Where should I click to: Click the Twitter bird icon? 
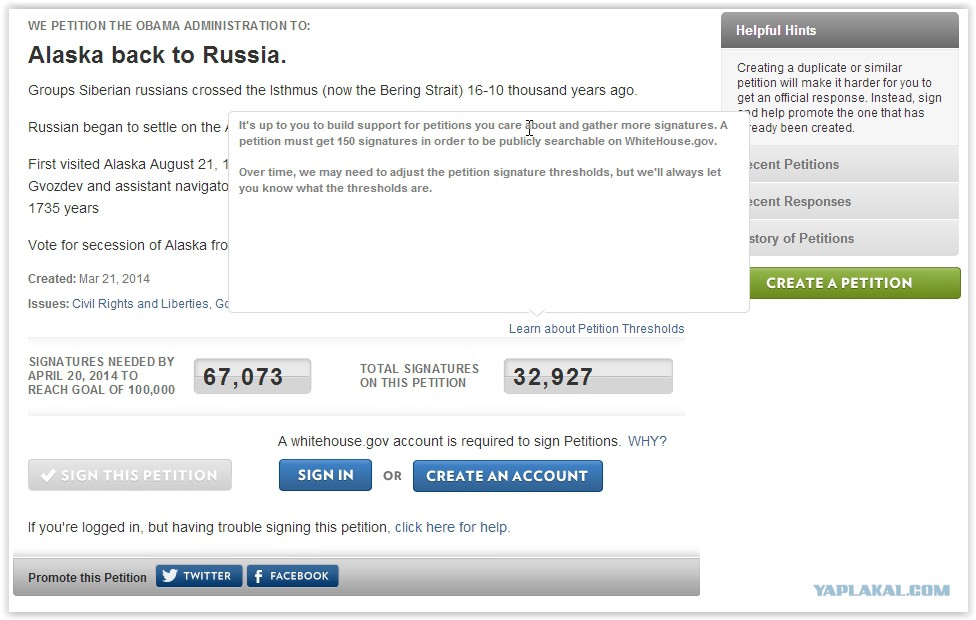tap(170, 576)
